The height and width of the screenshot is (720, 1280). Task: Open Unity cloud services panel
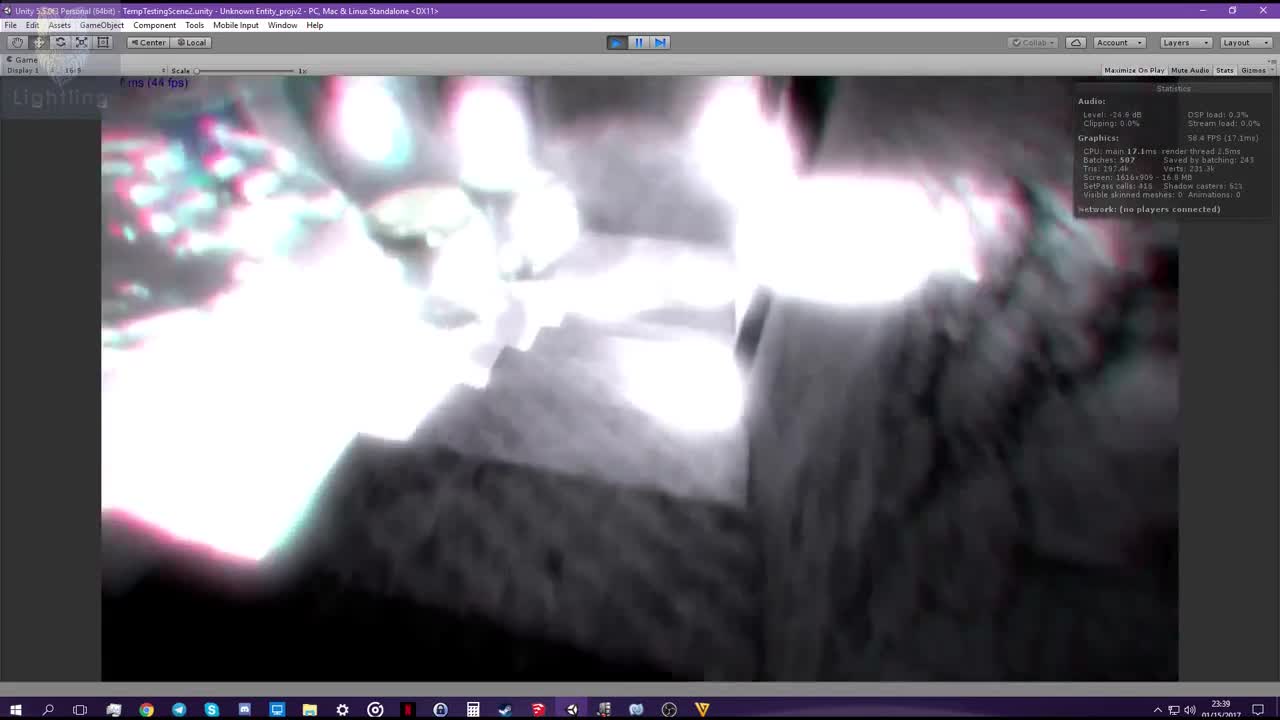tap(1076, 42)
